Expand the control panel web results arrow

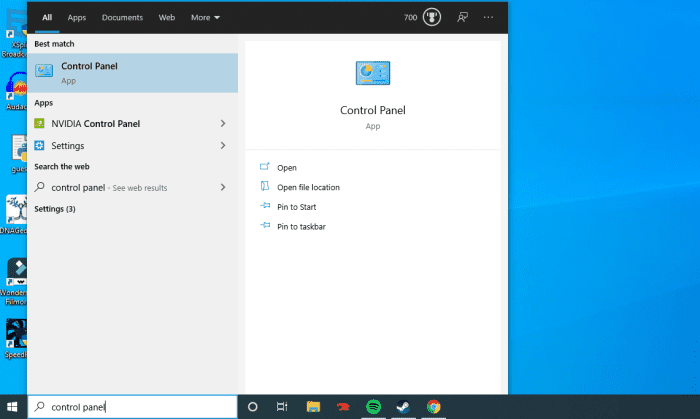pos(223,187)
